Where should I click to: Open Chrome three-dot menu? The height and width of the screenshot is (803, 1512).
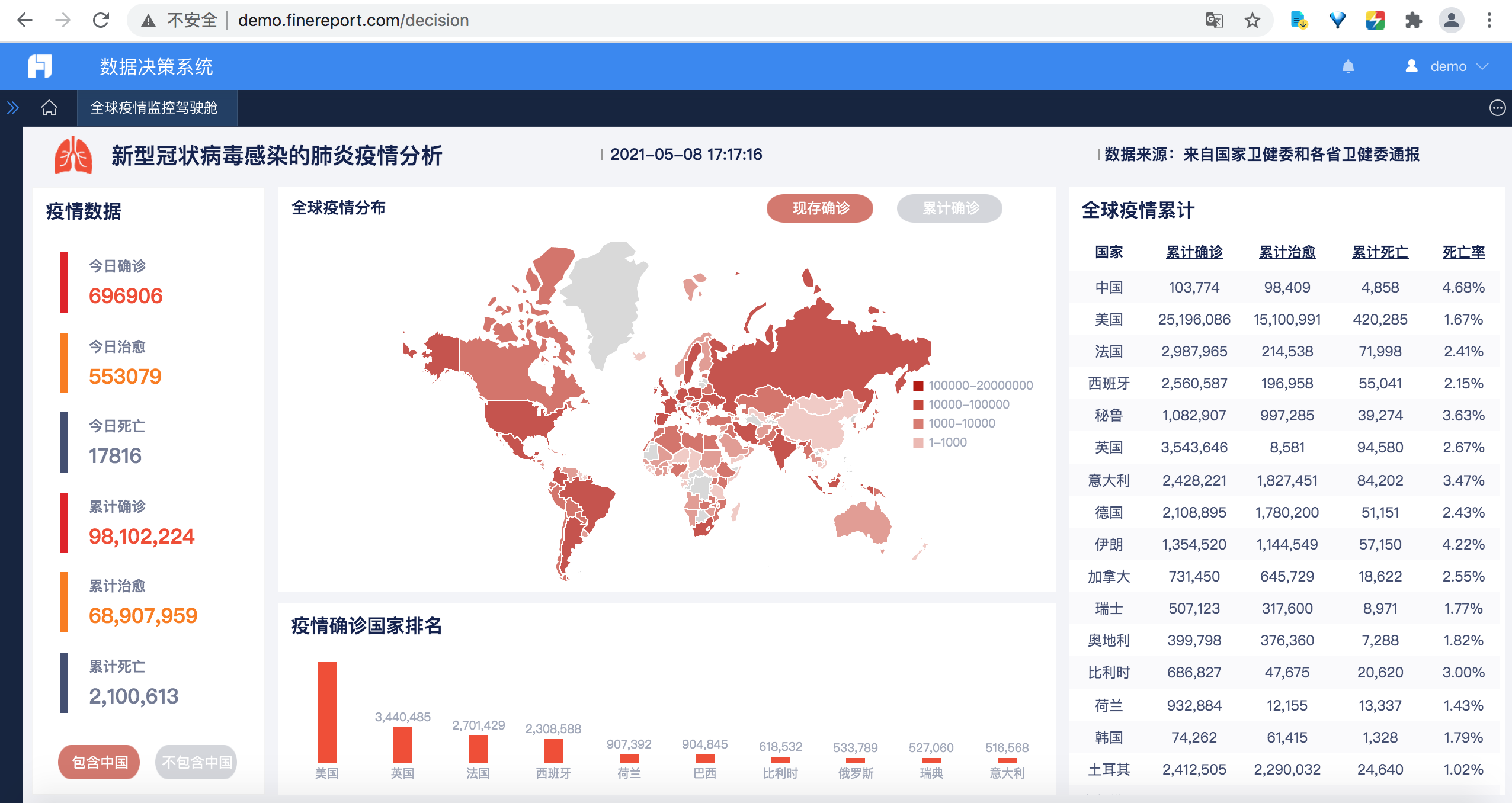pos(1489,21)
